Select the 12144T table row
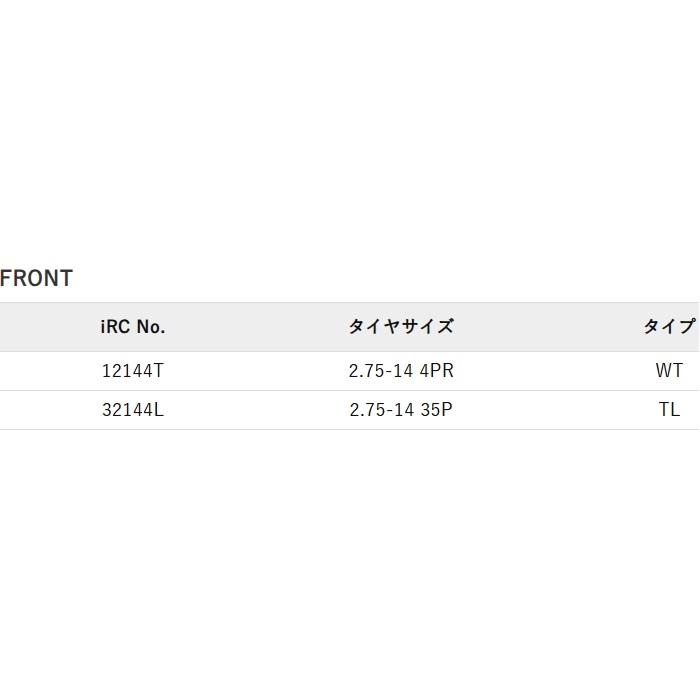700x700 pixels. point(350,371)
